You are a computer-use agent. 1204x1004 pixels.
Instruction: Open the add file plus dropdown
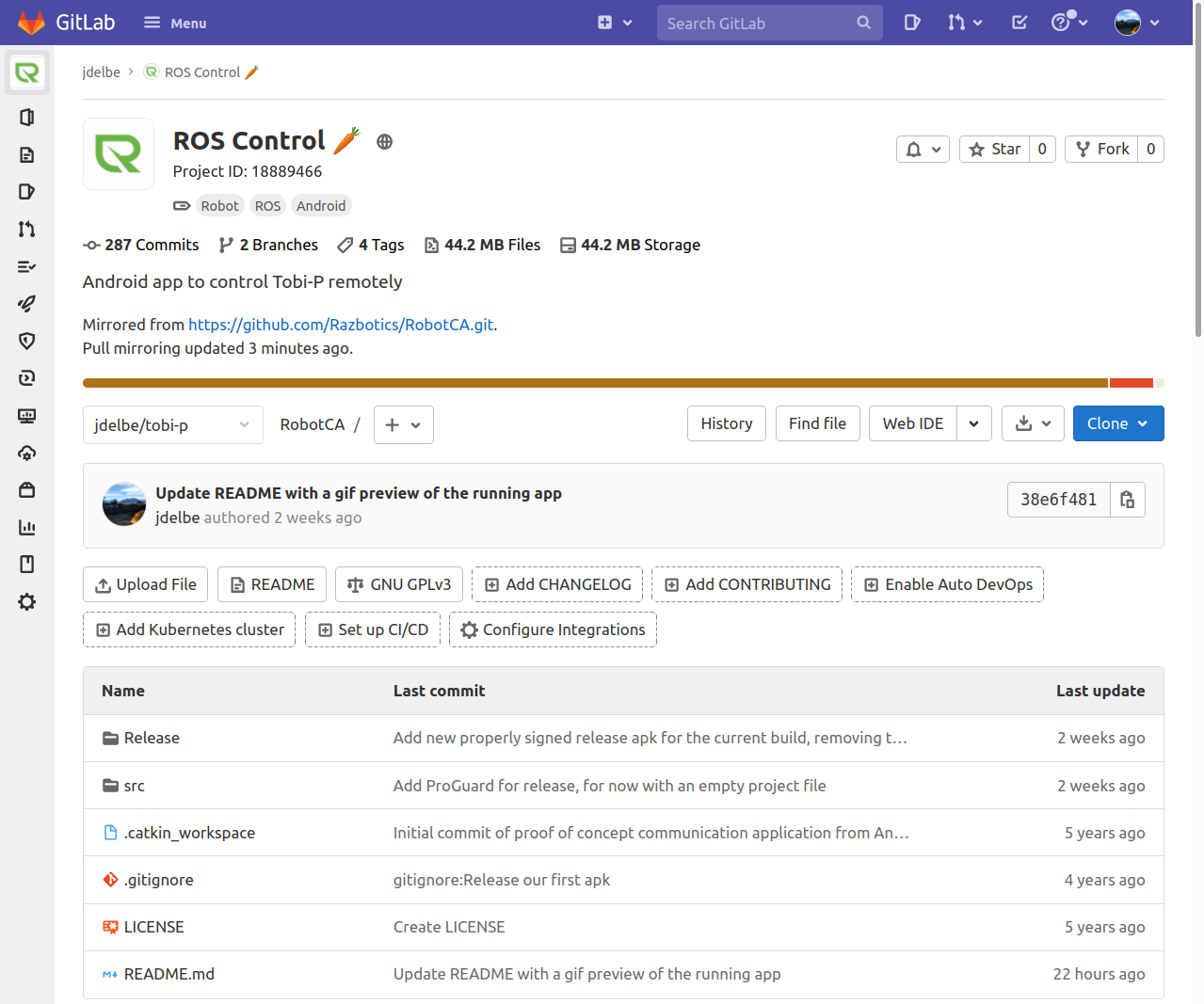click(404, 425)
